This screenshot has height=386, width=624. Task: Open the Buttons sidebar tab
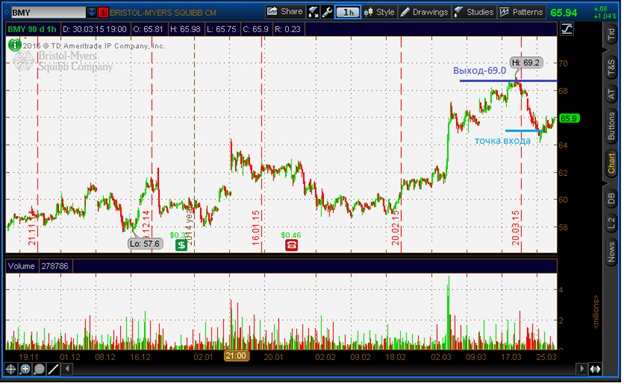tap(611, 127)
